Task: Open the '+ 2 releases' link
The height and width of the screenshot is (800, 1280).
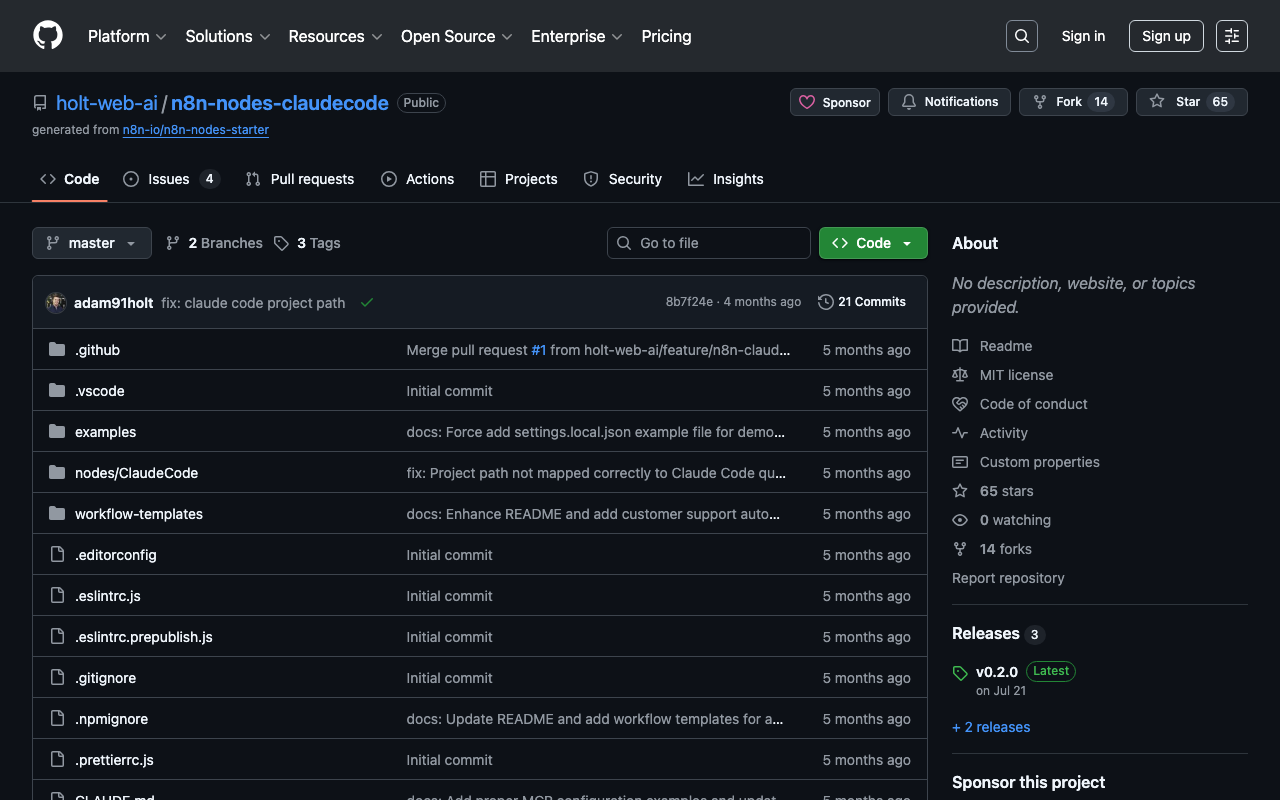Action: 991,727
